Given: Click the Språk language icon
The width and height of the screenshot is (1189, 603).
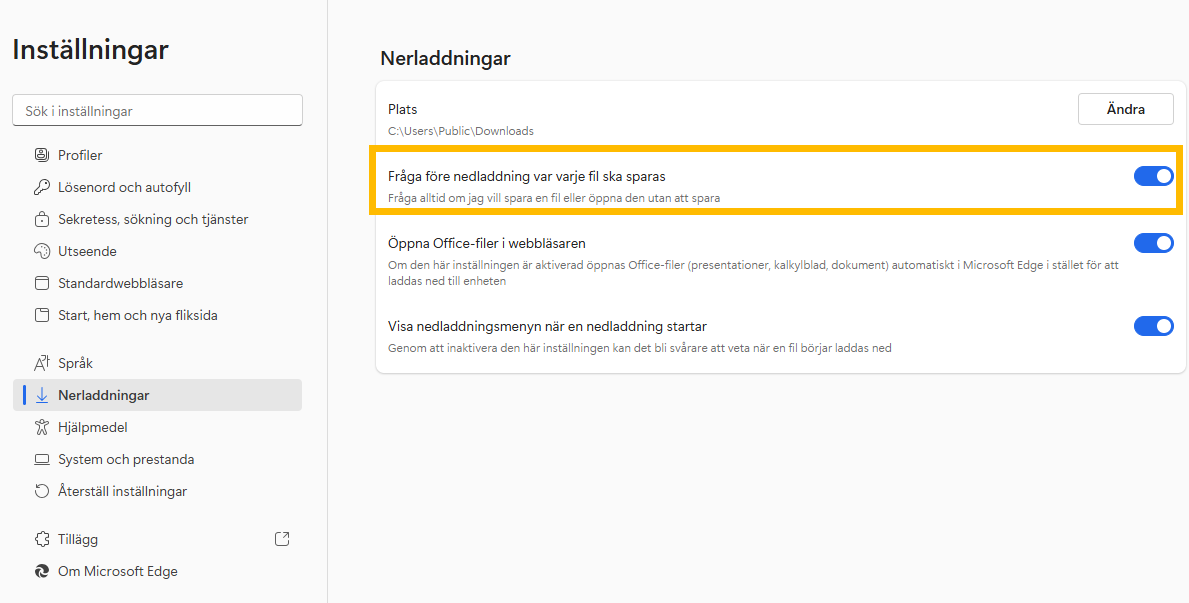Looking at the screenshot, I should pos(42,363).
